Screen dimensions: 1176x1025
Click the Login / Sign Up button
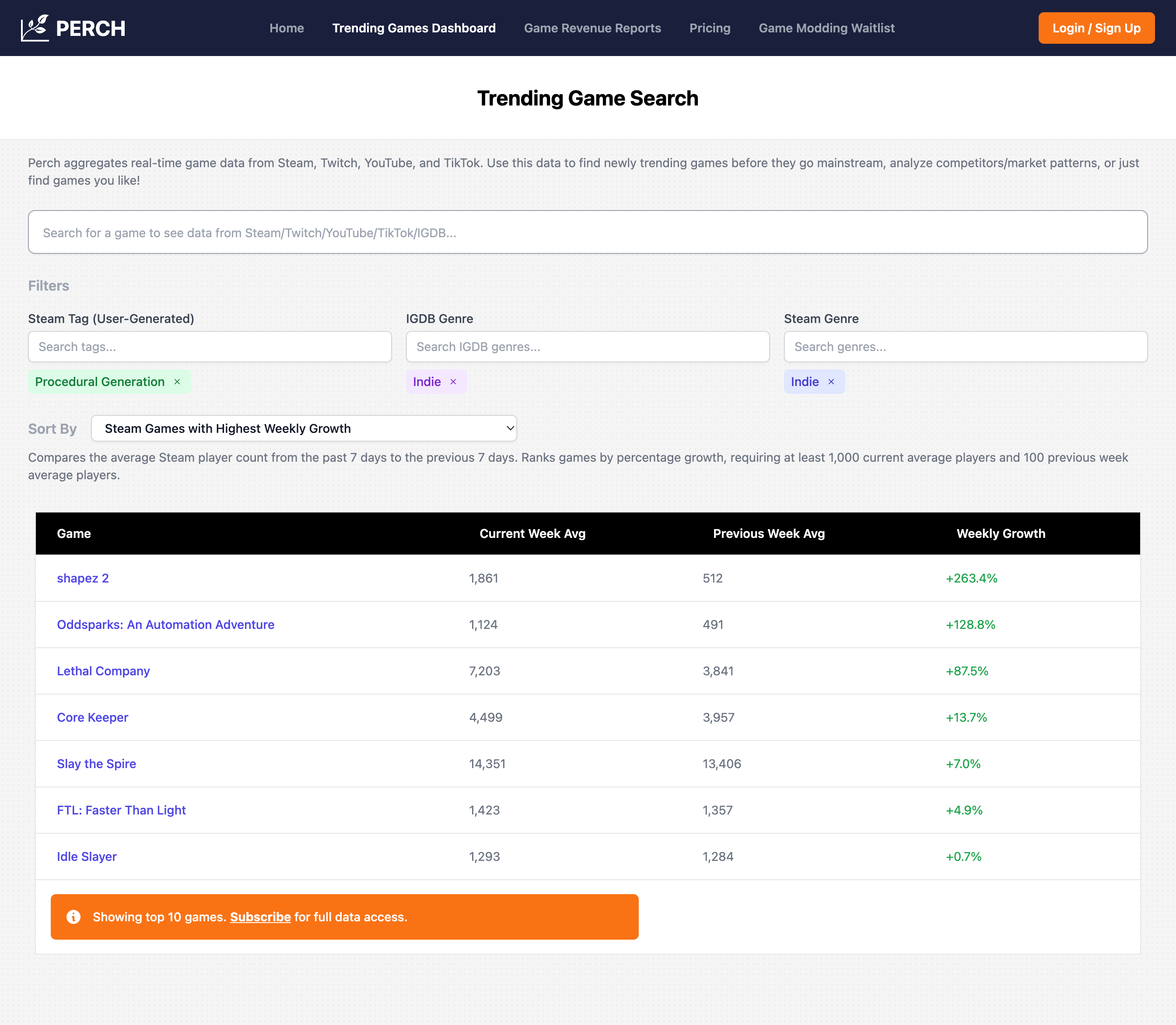tap(1096, 28)
